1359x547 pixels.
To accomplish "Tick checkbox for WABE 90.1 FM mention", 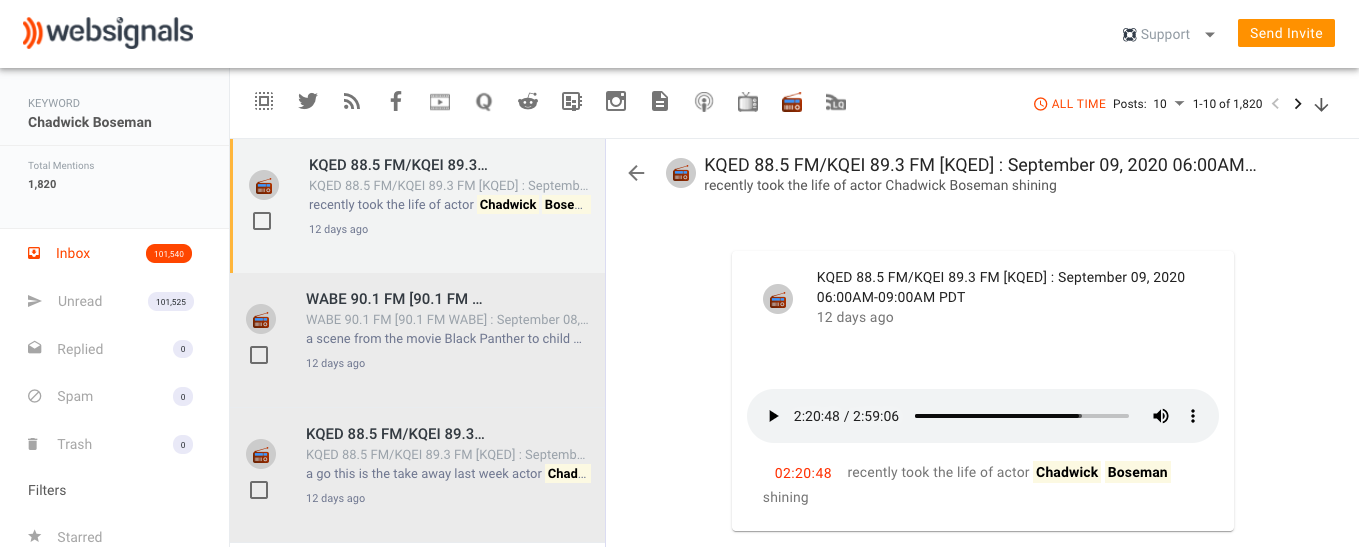I will (259, 355).
